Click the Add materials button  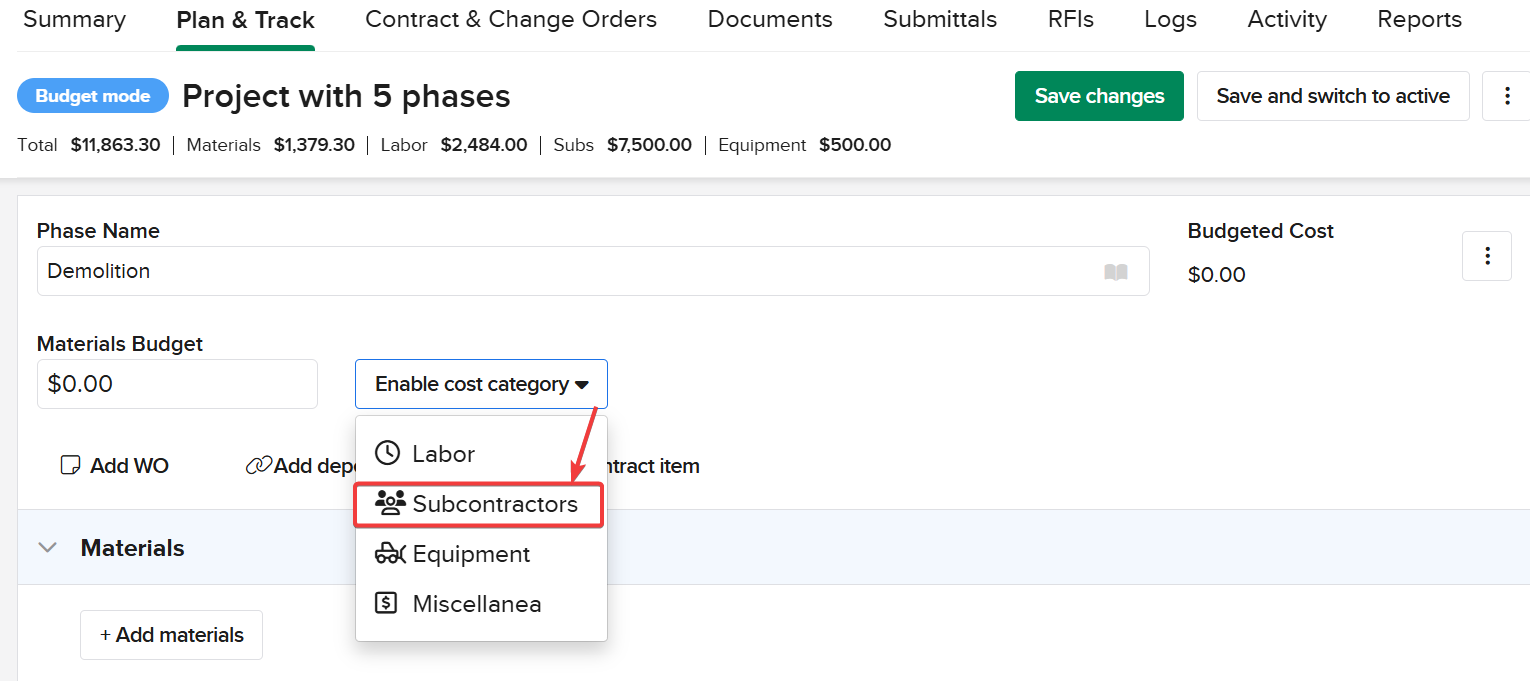[171, 635]
